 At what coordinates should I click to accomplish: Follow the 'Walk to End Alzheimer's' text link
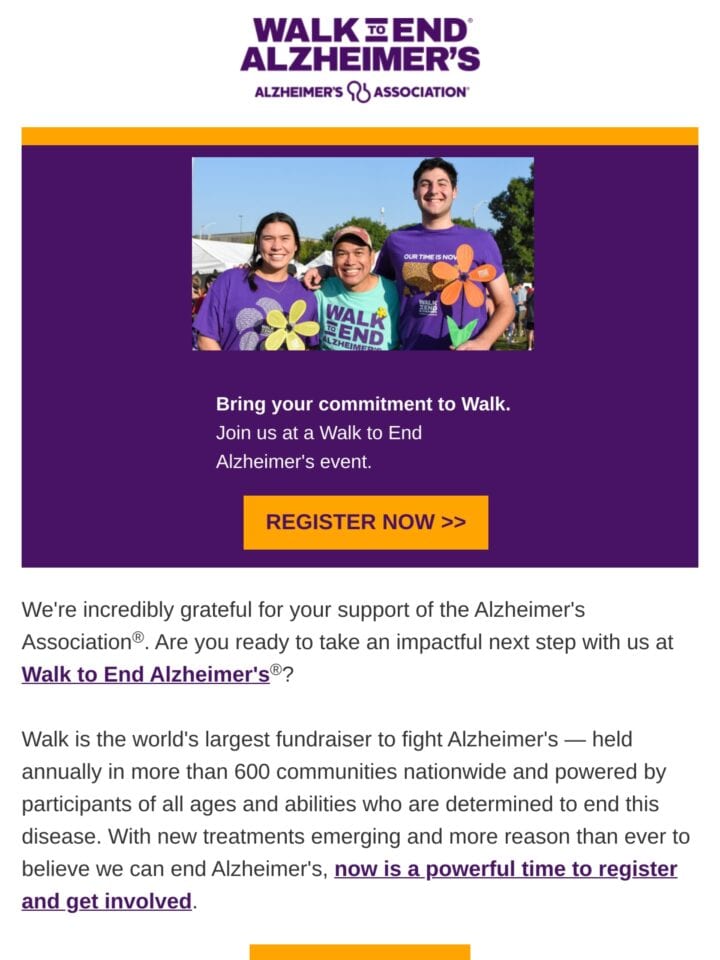(x=146, y=674)
